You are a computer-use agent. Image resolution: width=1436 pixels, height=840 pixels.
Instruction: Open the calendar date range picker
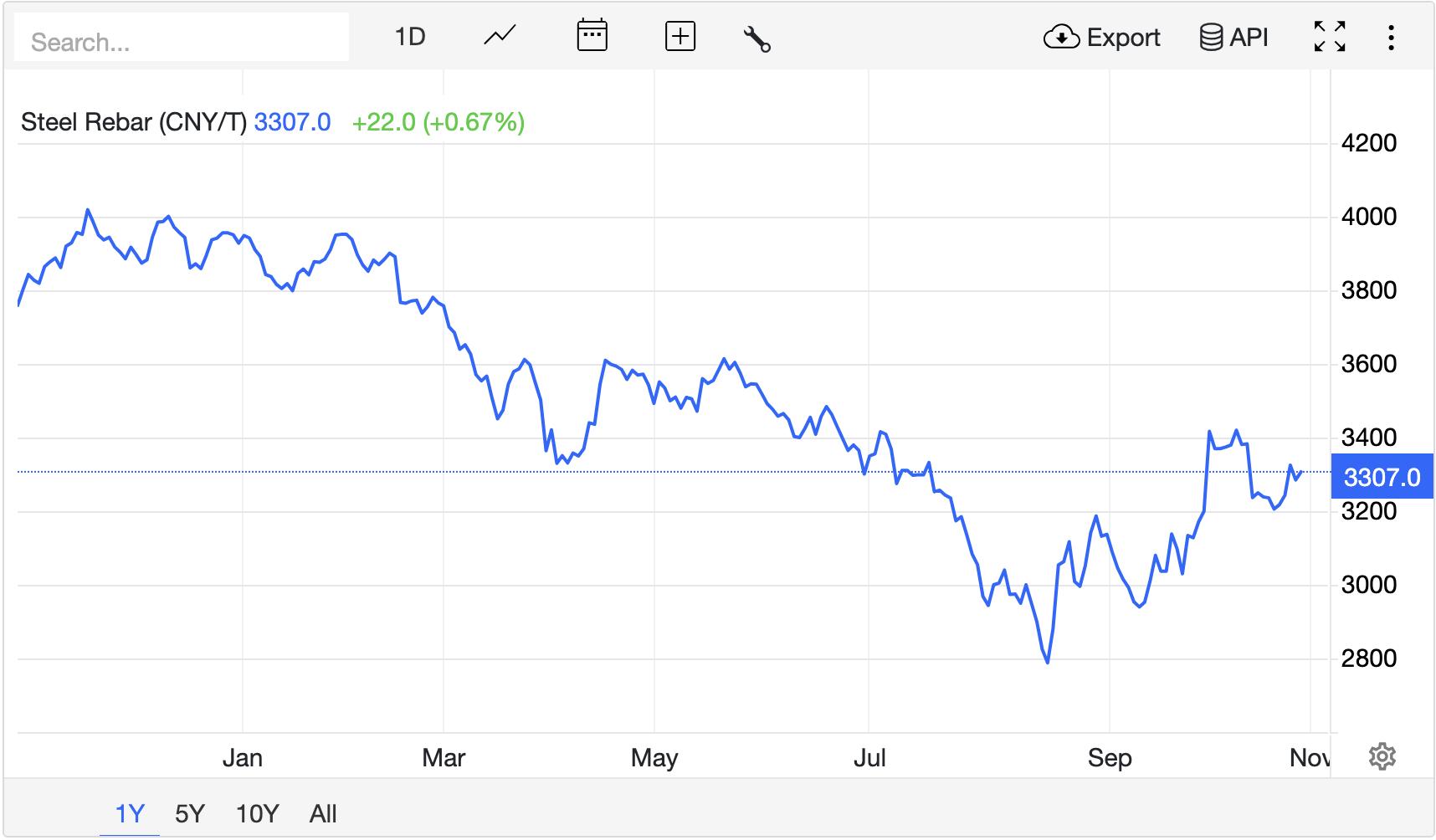592,37
